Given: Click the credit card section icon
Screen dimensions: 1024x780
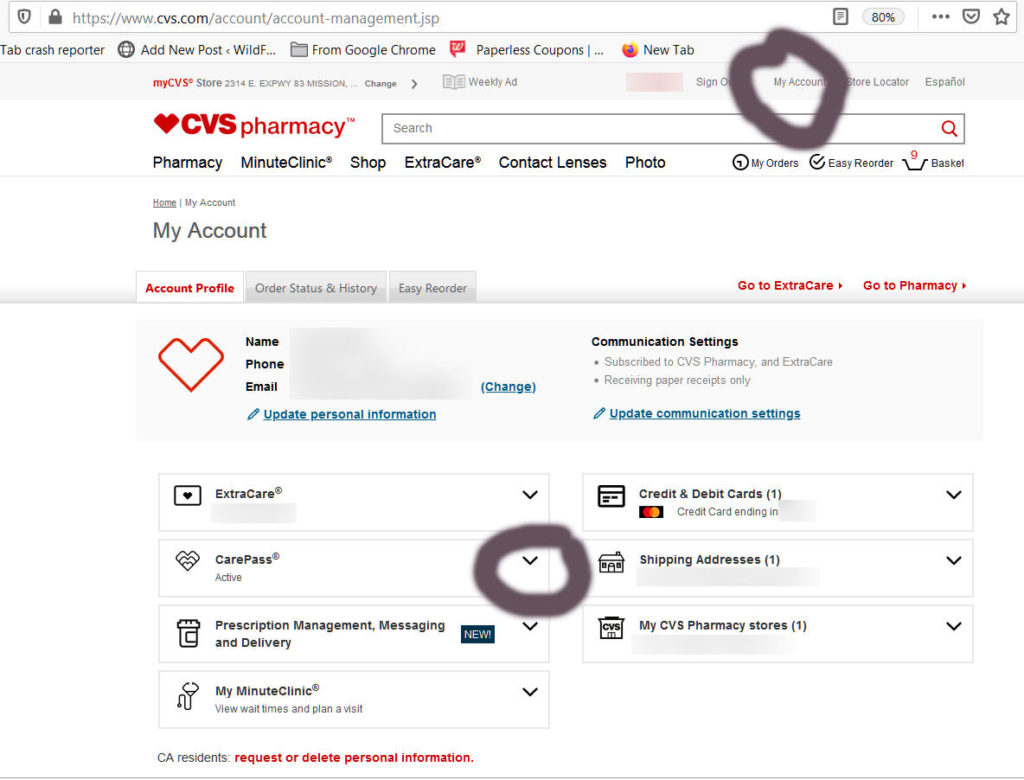Looking at the screenshot, I should click(x=611, y=496).
